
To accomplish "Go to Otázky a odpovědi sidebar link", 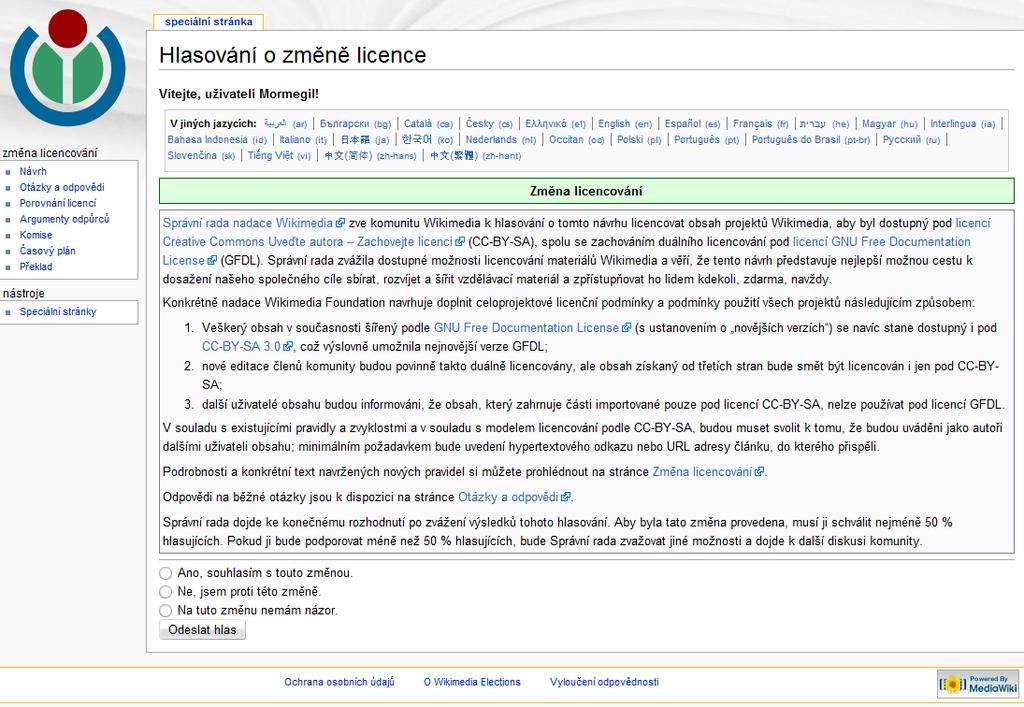I will pos(62,187).
